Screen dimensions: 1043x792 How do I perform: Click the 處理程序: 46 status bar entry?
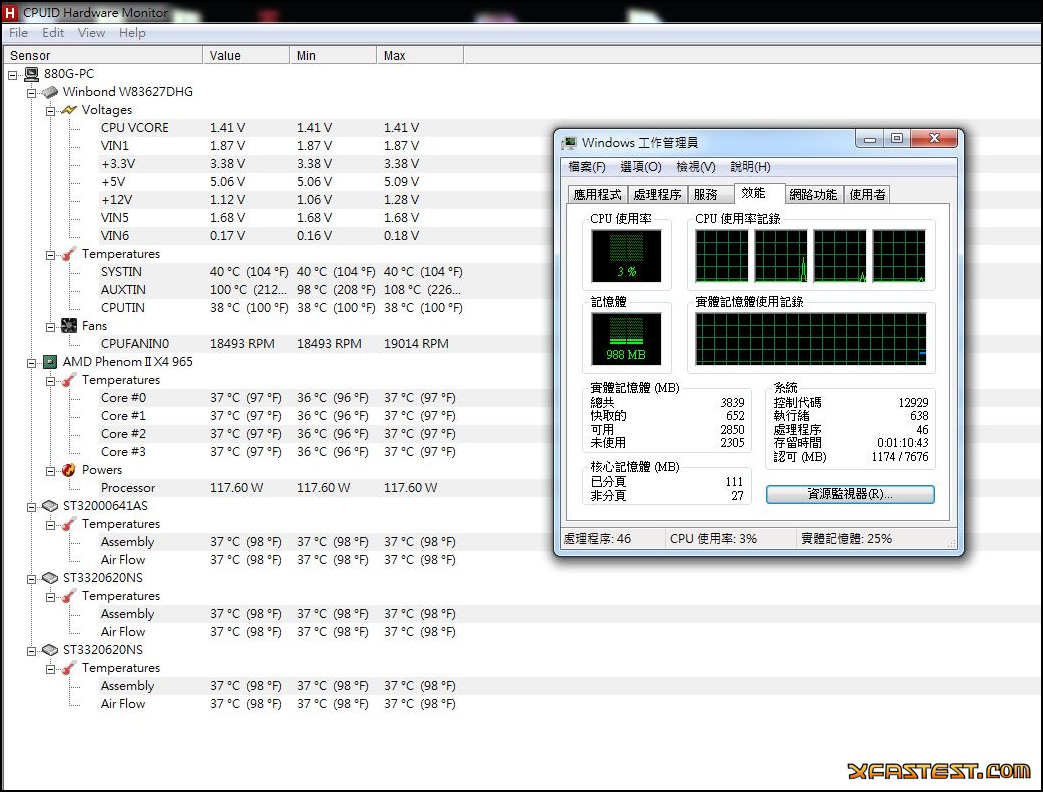pos(597,539)
